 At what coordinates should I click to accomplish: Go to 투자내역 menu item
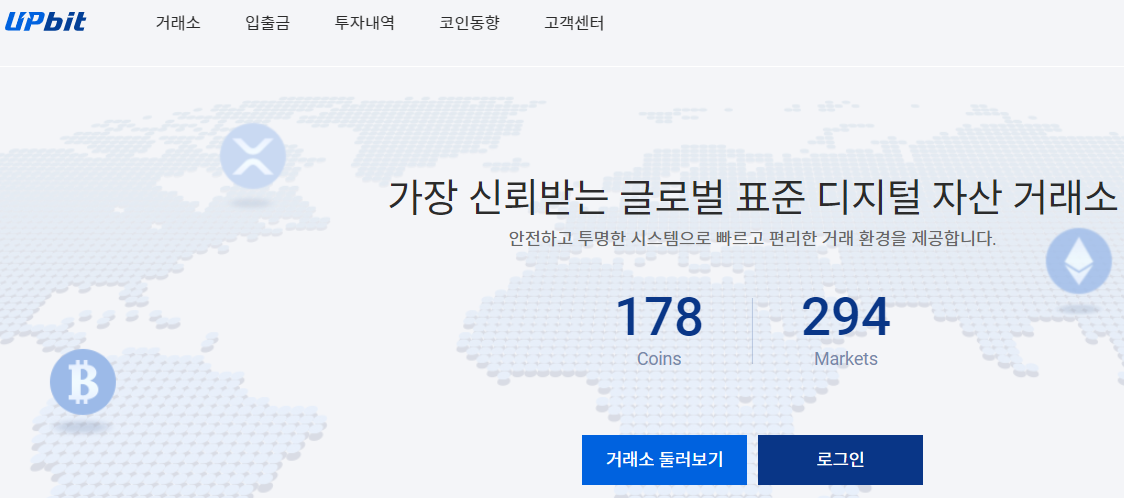tap(364, 23)
